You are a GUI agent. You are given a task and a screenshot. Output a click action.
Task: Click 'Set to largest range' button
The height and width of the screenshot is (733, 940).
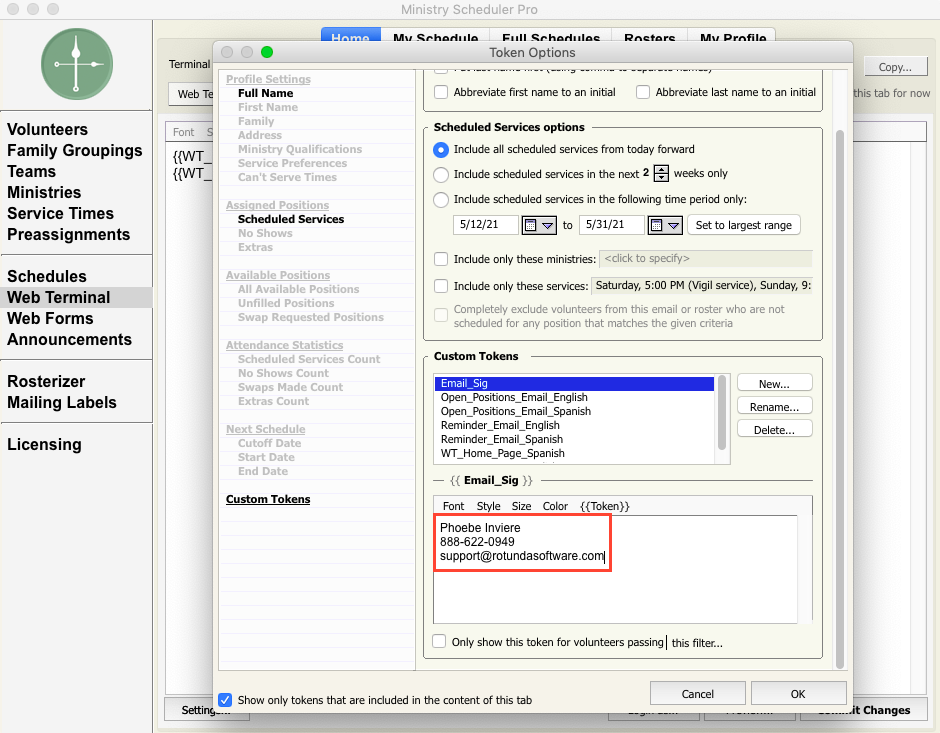click(x=743, y=225)
